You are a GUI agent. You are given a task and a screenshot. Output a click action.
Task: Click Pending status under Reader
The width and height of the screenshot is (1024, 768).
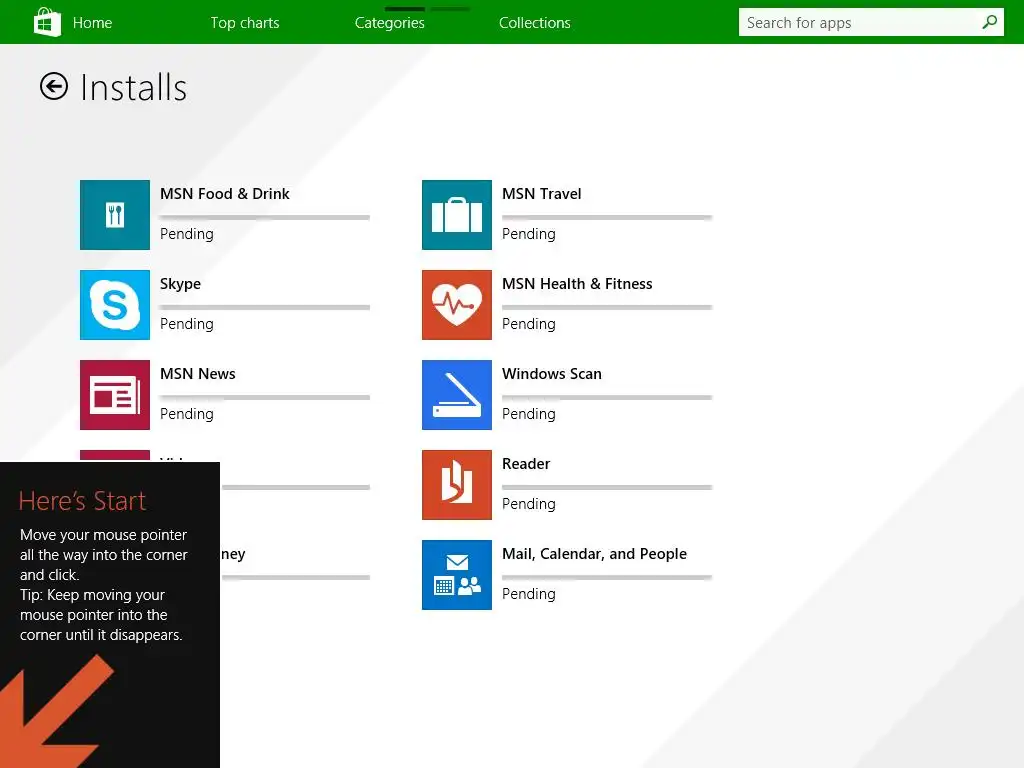click(x=528, y=505)
